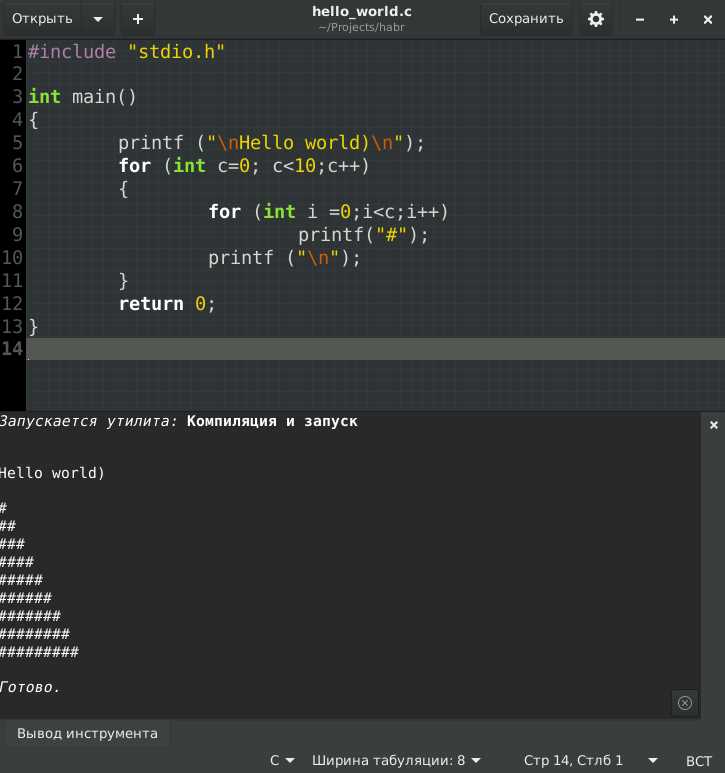Open the settings gear menu
This screenshot has width=725, height=773.
[x=595, y=19]
